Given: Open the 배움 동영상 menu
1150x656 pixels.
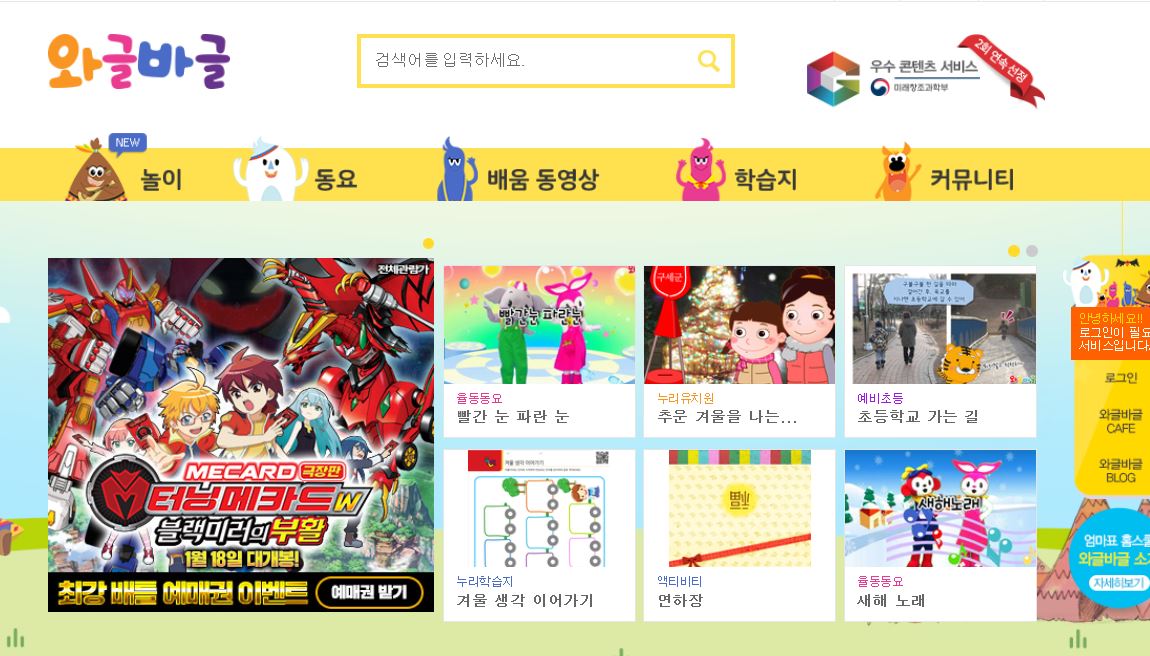Looking at the screenshot, I should [543, 178].
